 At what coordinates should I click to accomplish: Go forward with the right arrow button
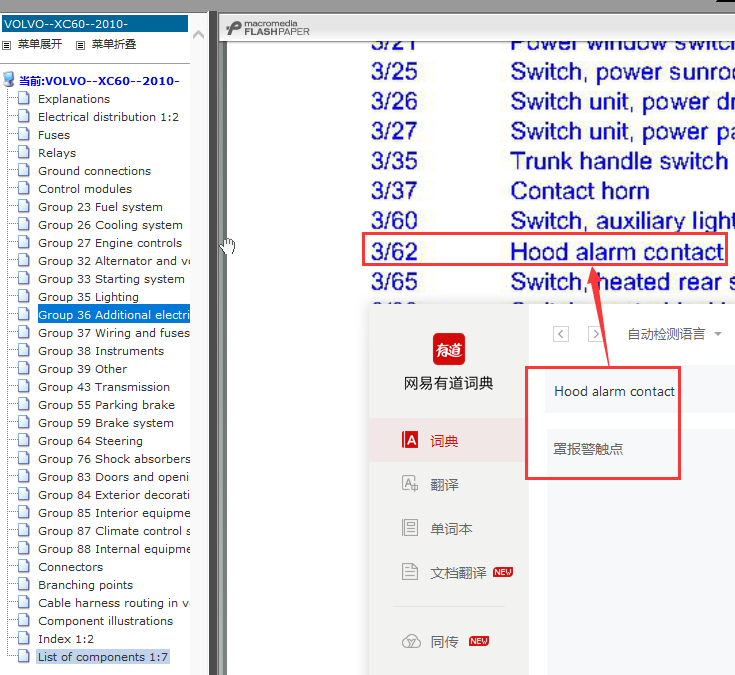(595, 334)
